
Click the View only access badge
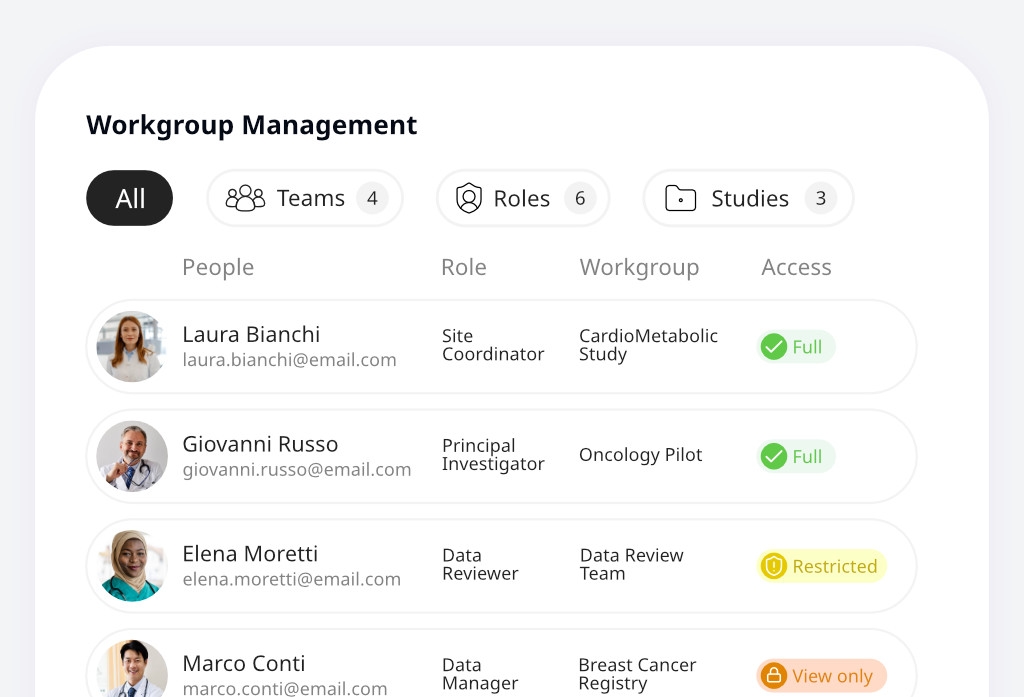[822, 676]
